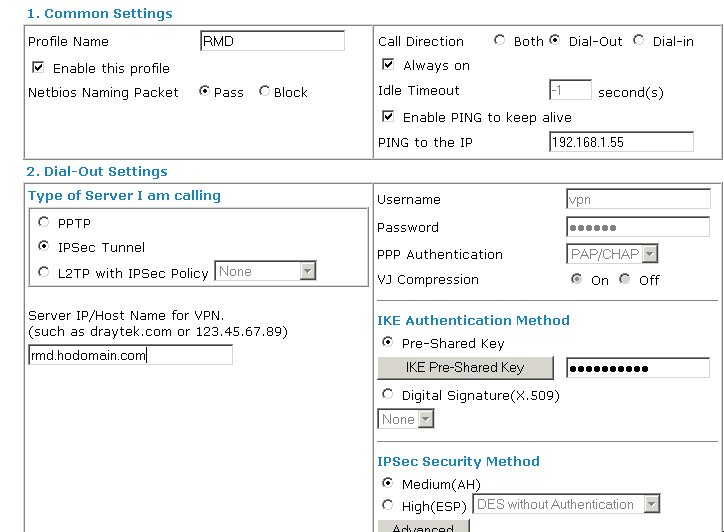724x532 pixels.
Task: Choose Both for Call Direction
Action: (499, 40)
